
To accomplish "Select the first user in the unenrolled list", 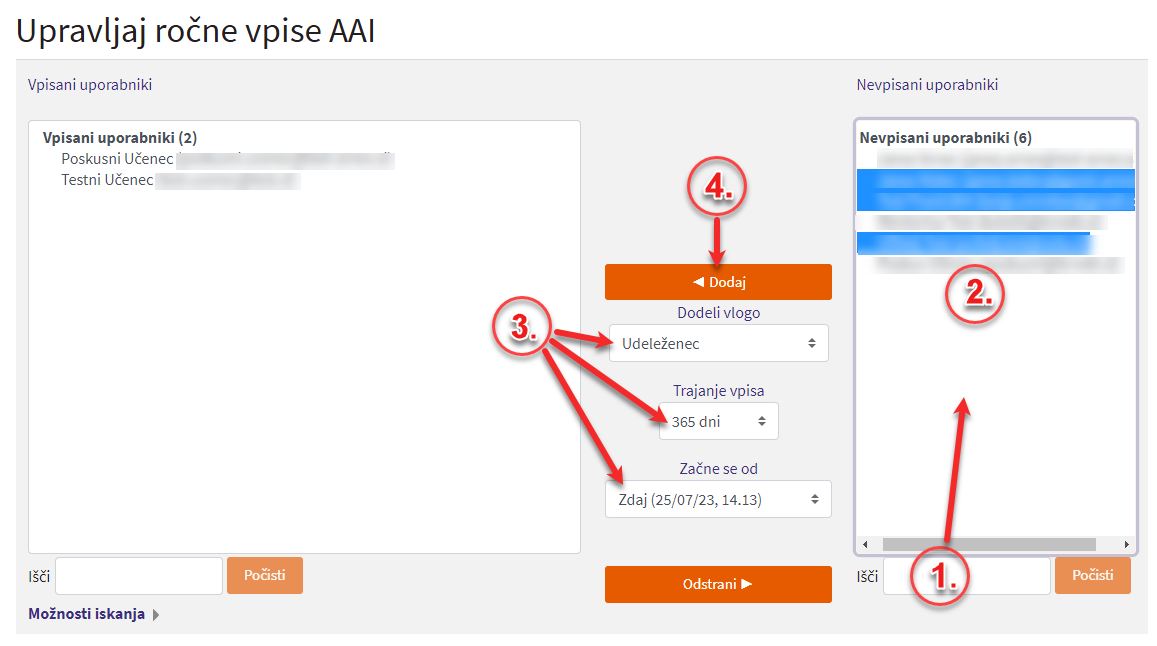I will [x=995, y=159].
